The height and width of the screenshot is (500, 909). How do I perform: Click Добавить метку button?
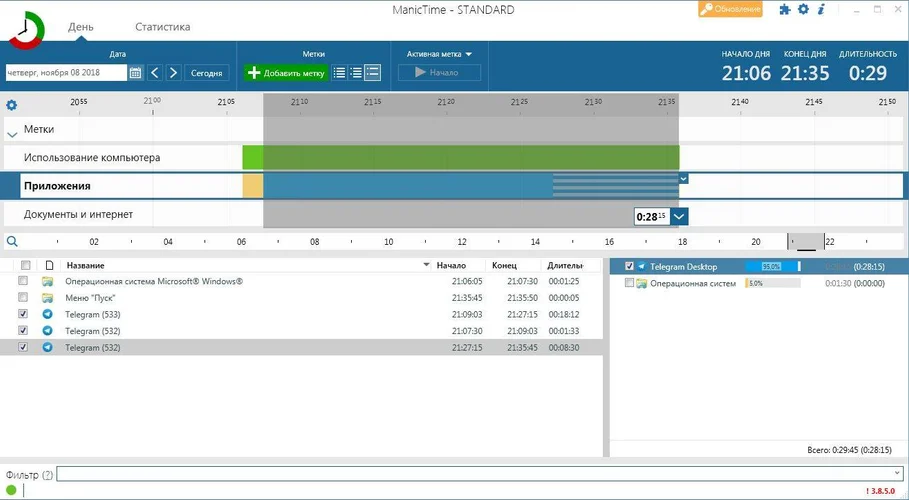tap(286, 73)
